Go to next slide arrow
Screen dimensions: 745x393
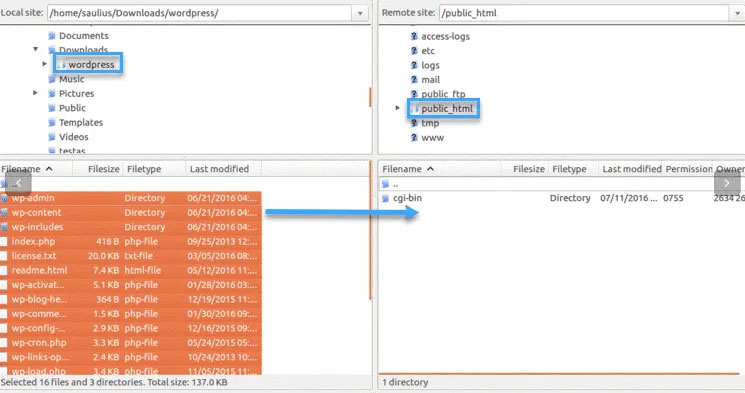point(727,183)
